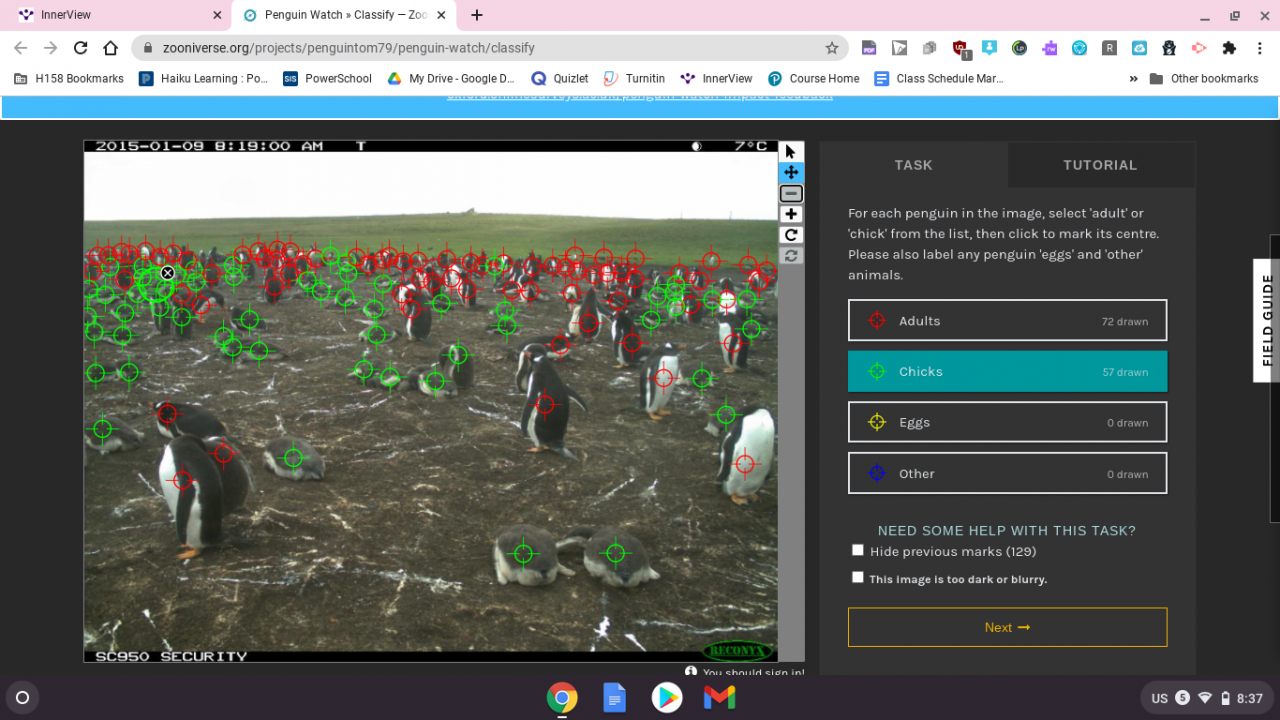
Task: Click the Next button
Action: click(1007, 627)
